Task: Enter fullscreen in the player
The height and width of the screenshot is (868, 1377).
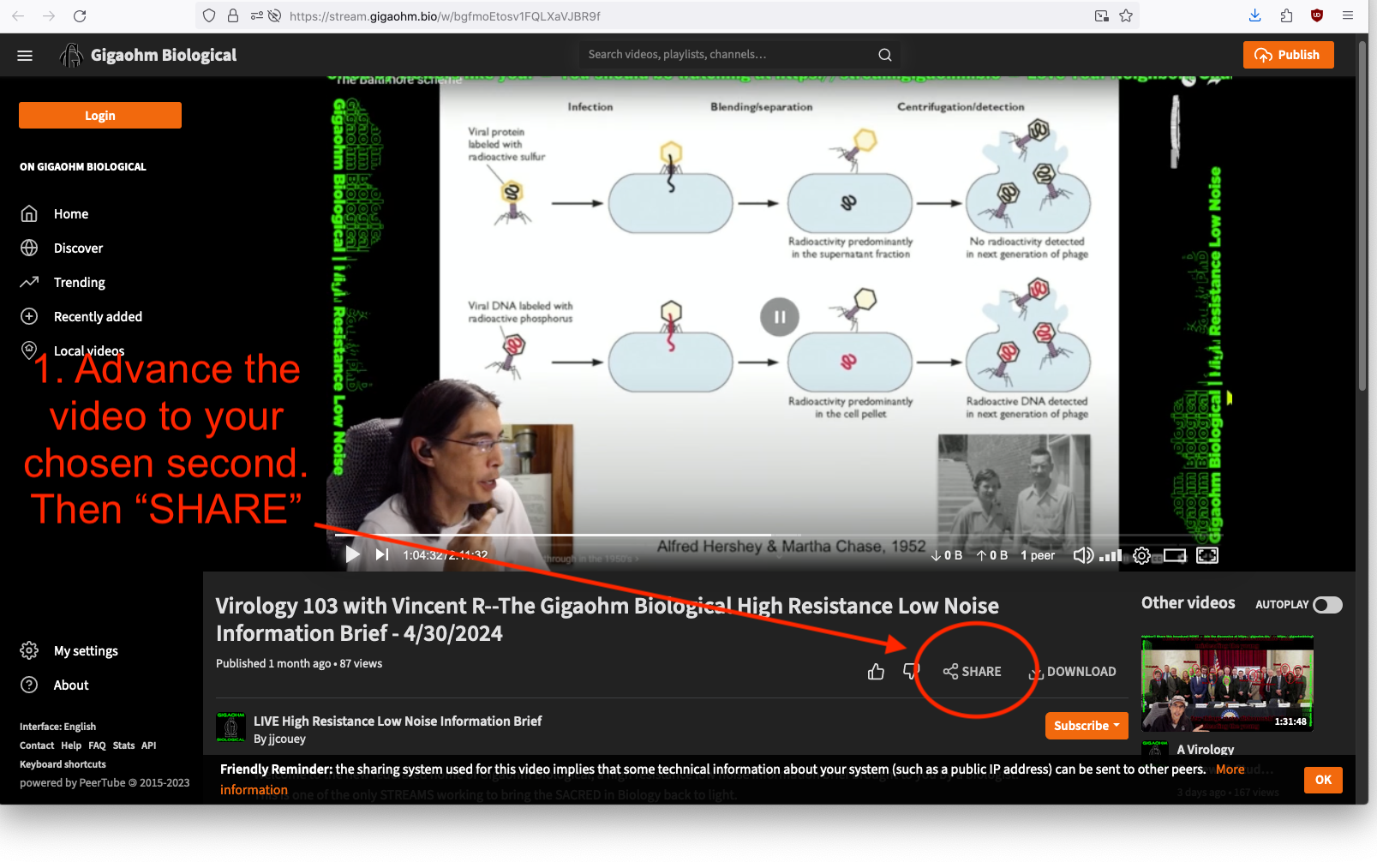Action: coord(1207,555)
